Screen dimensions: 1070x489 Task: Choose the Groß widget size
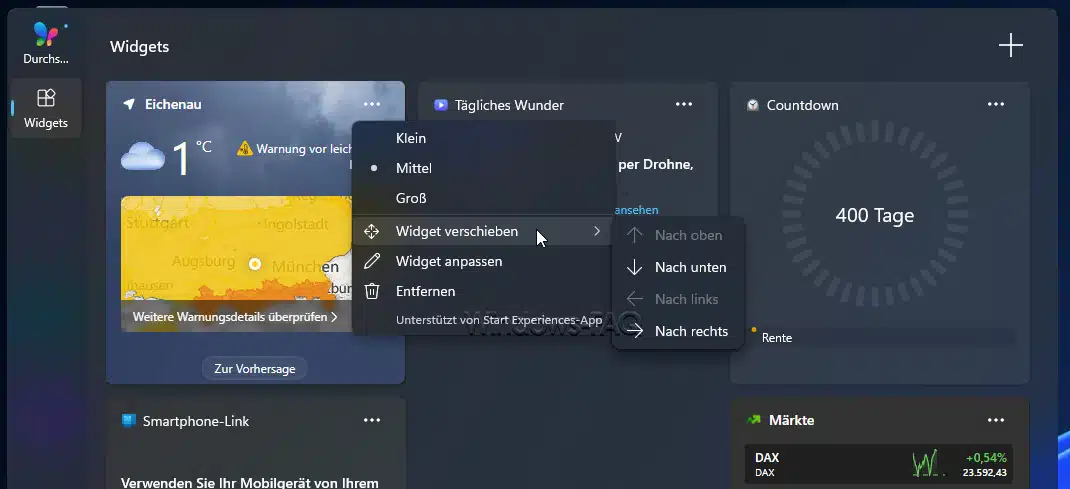tap(411, 198)
